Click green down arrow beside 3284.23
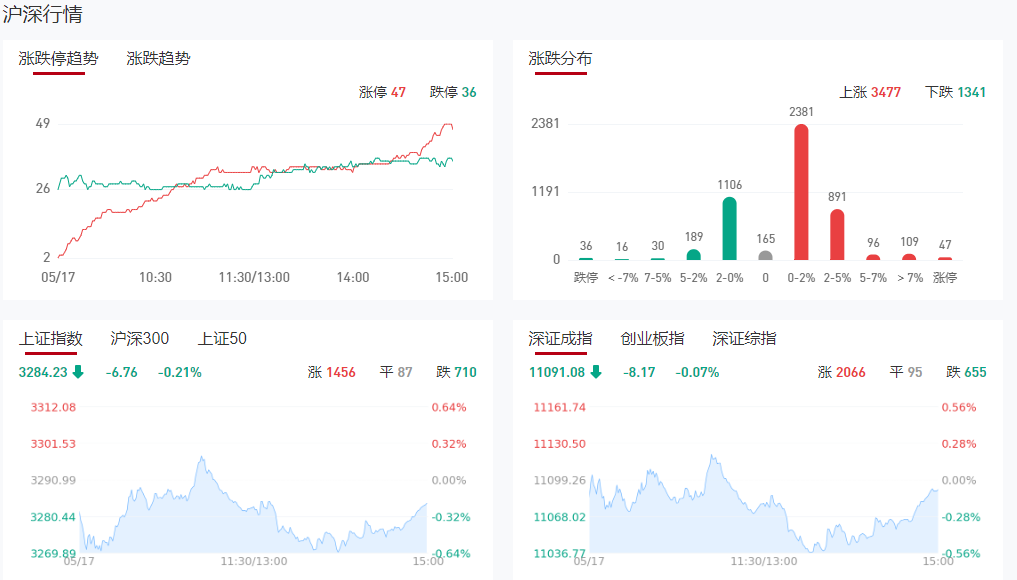The image size is (1017, 580). [x=78, y=372]
